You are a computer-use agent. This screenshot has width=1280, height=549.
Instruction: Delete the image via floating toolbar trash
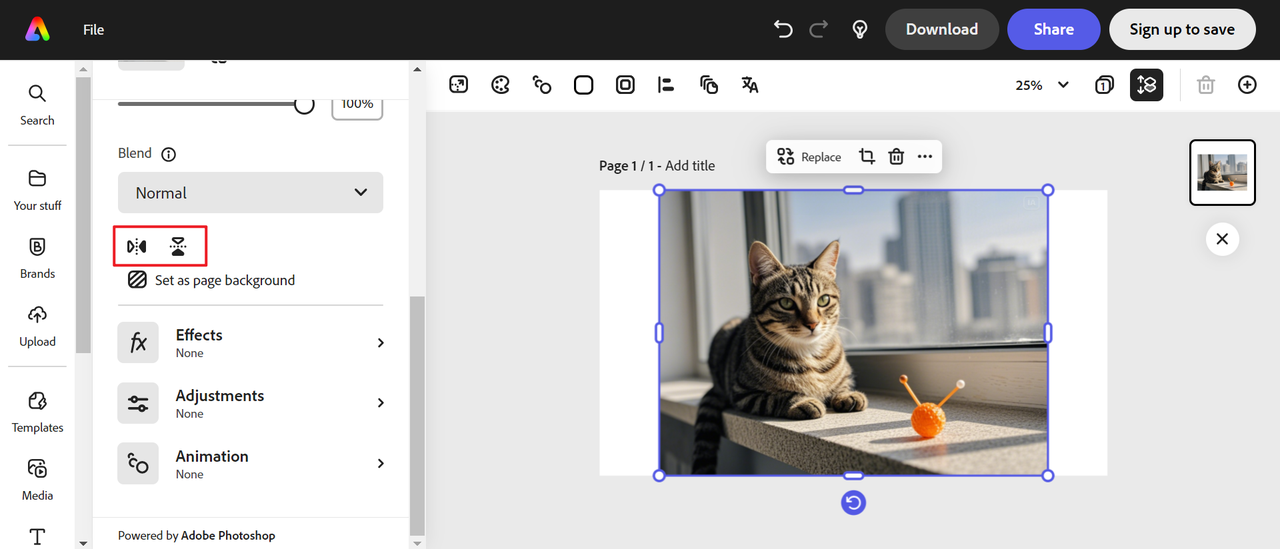tap(896, 156)
